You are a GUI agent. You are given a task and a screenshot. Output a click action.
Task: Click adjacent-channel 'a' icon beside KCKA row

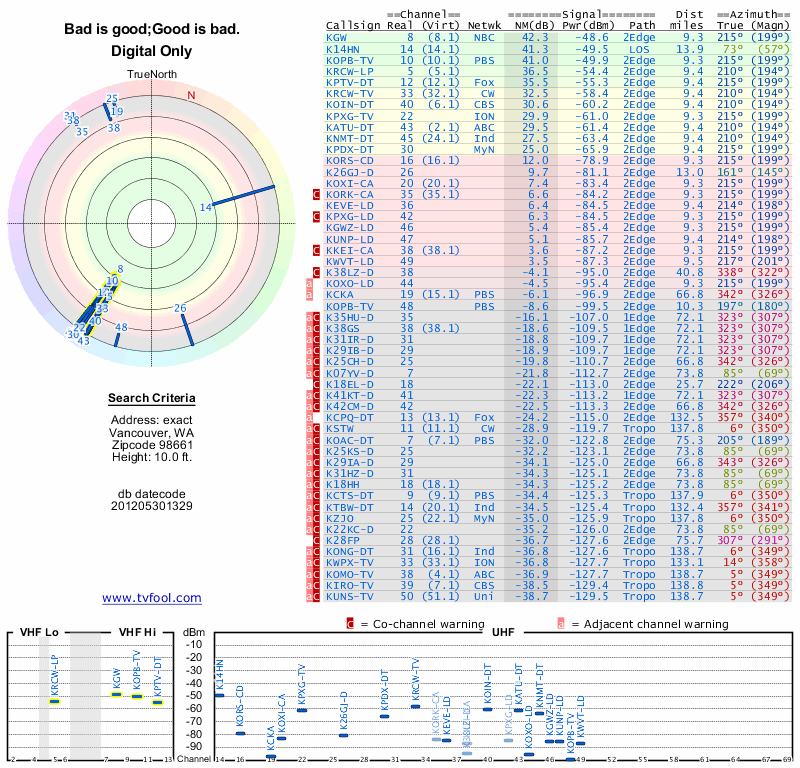coord(309,295)
